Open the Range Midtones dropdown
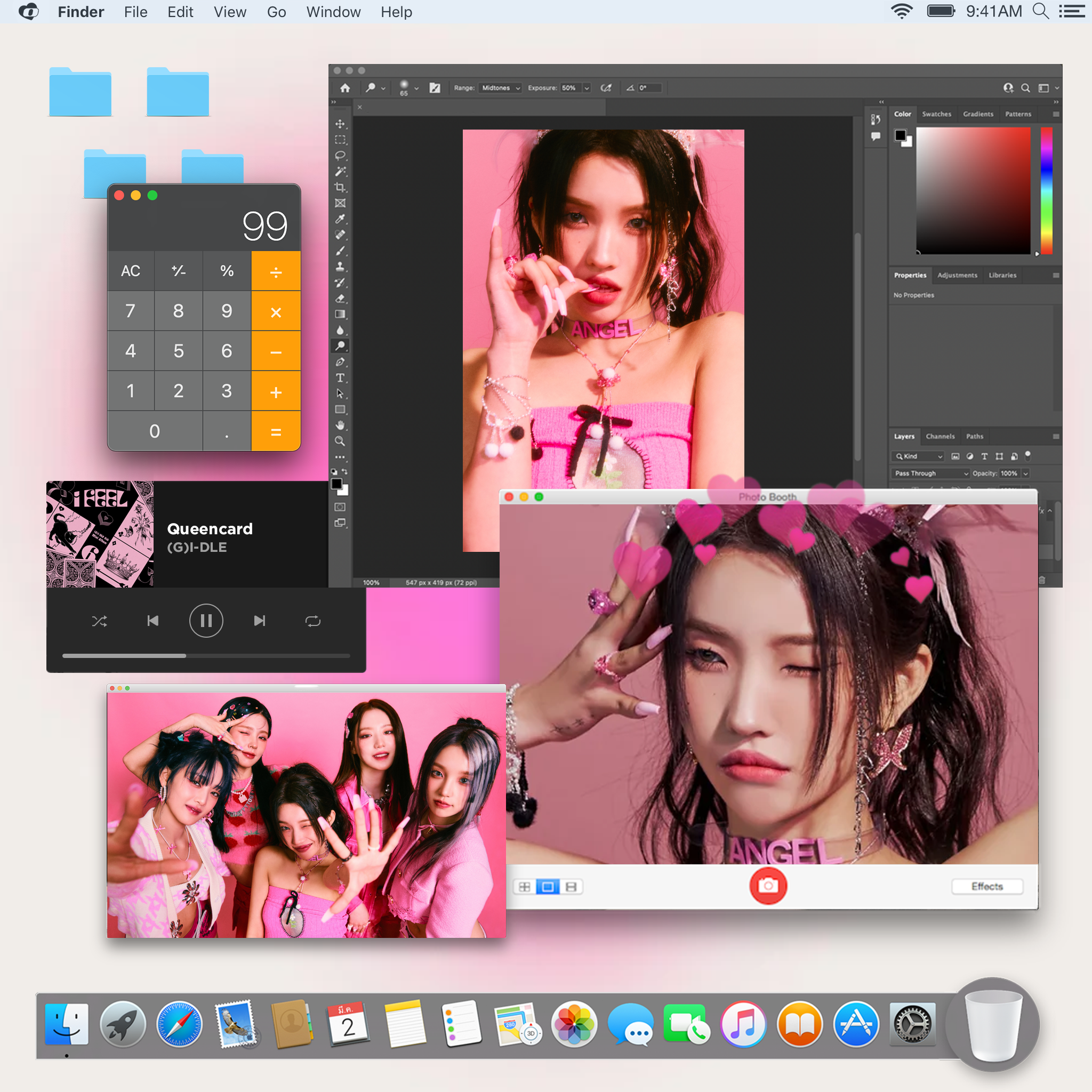Viewport: 1092px width, 1092px height. pos(500,88)
